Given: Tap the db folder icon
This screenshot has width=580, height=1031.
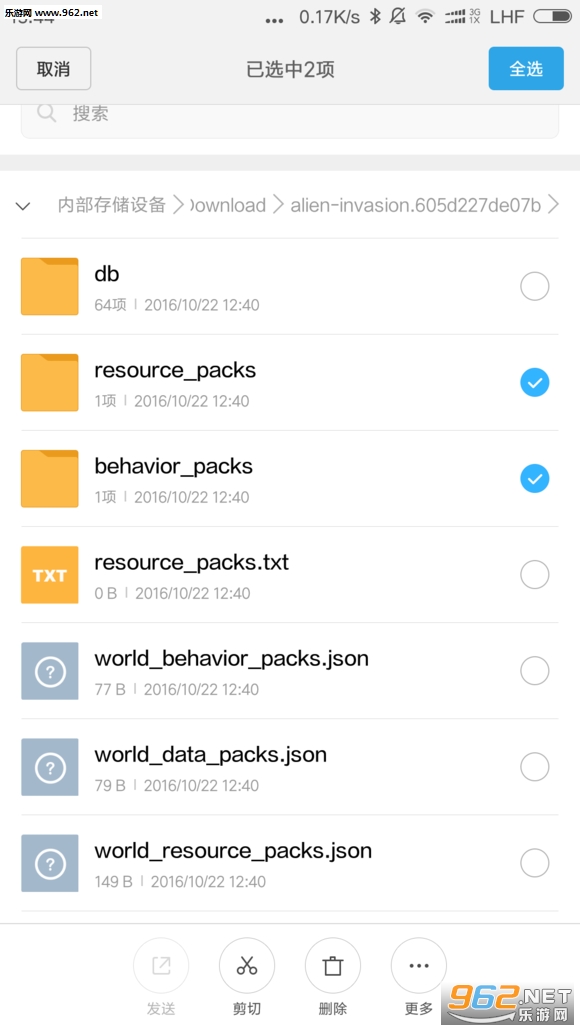Looking at the screenshot, I should point(50,286).
